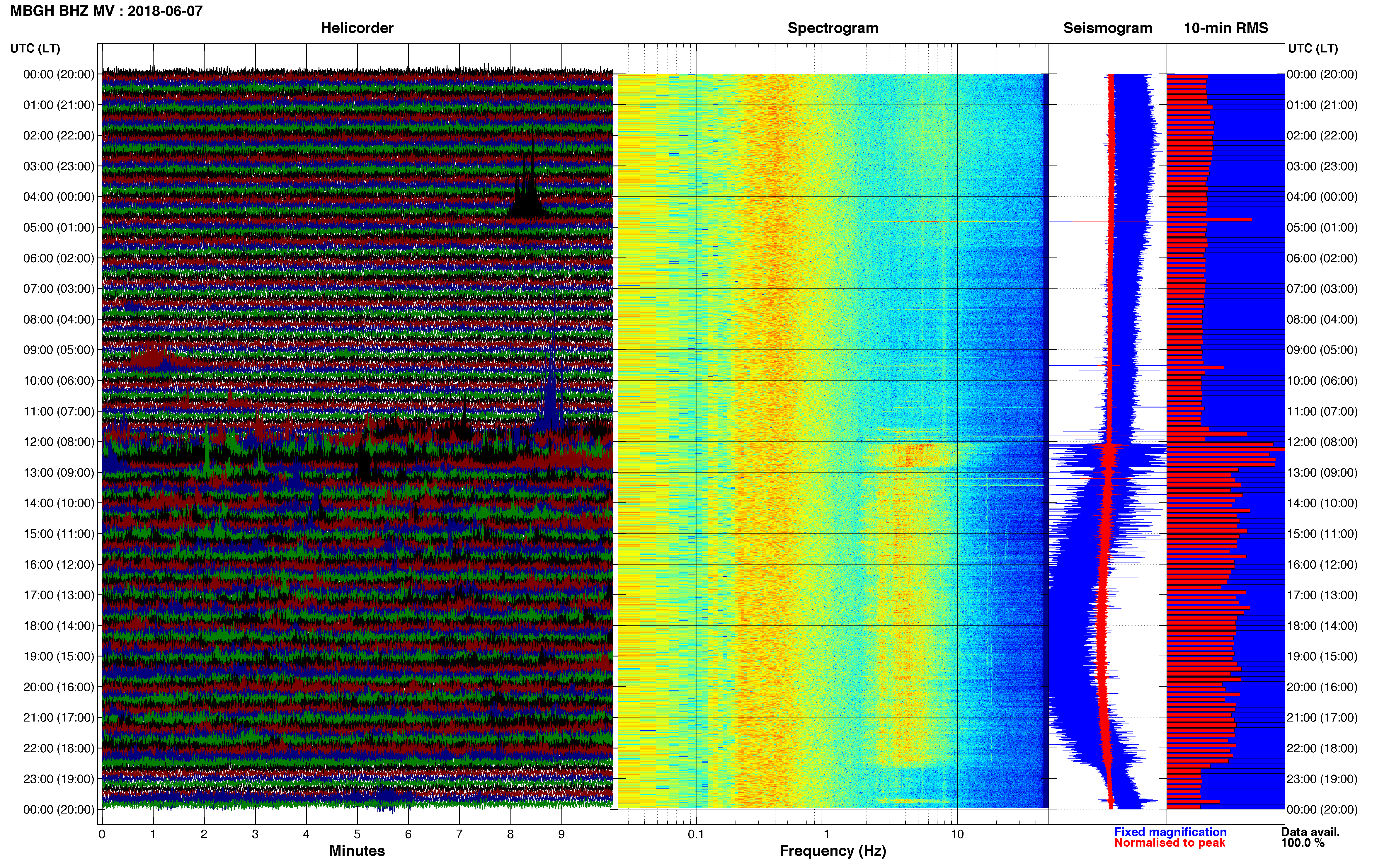Click the 'Minutes' x-axis label

(357, 851)
